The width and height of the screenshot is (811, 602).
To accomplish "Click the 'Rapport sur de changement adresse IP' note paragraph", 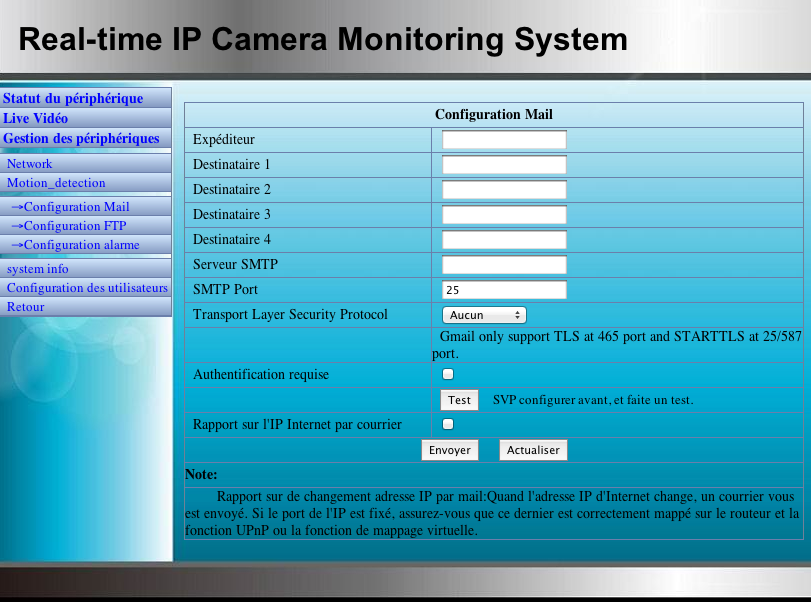I will point(492,514).
